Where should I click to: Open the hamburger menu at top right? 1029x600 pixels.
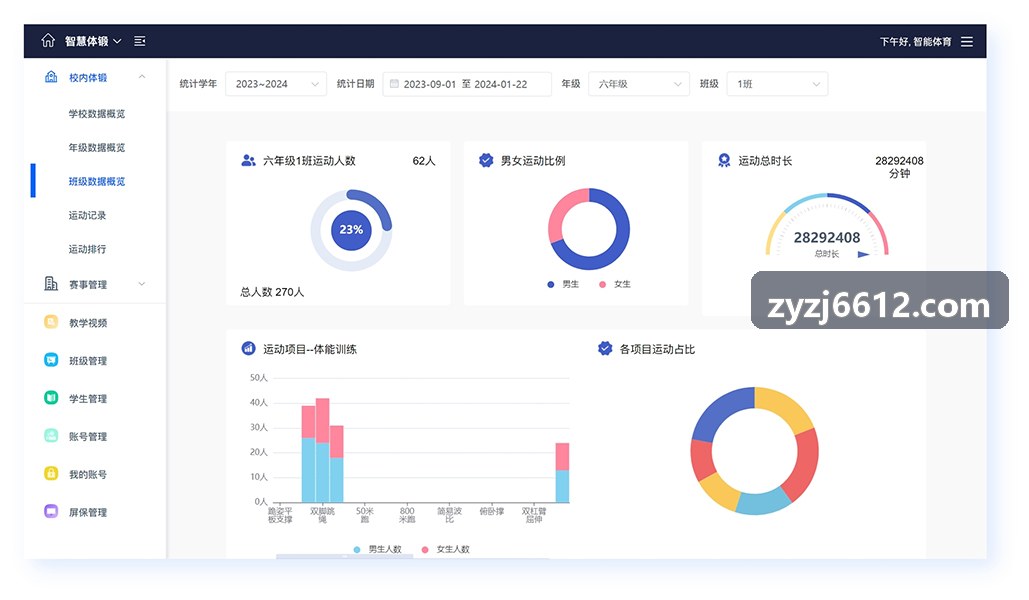coord(967,41)
